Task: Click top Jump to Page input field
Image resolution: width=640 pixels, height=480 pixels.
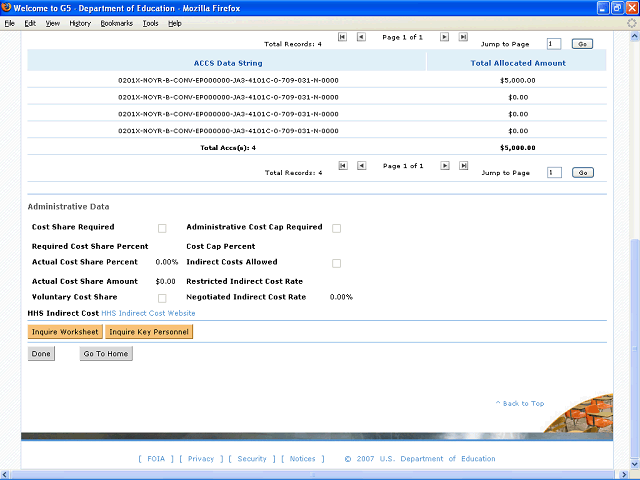Action: point(554,44)
